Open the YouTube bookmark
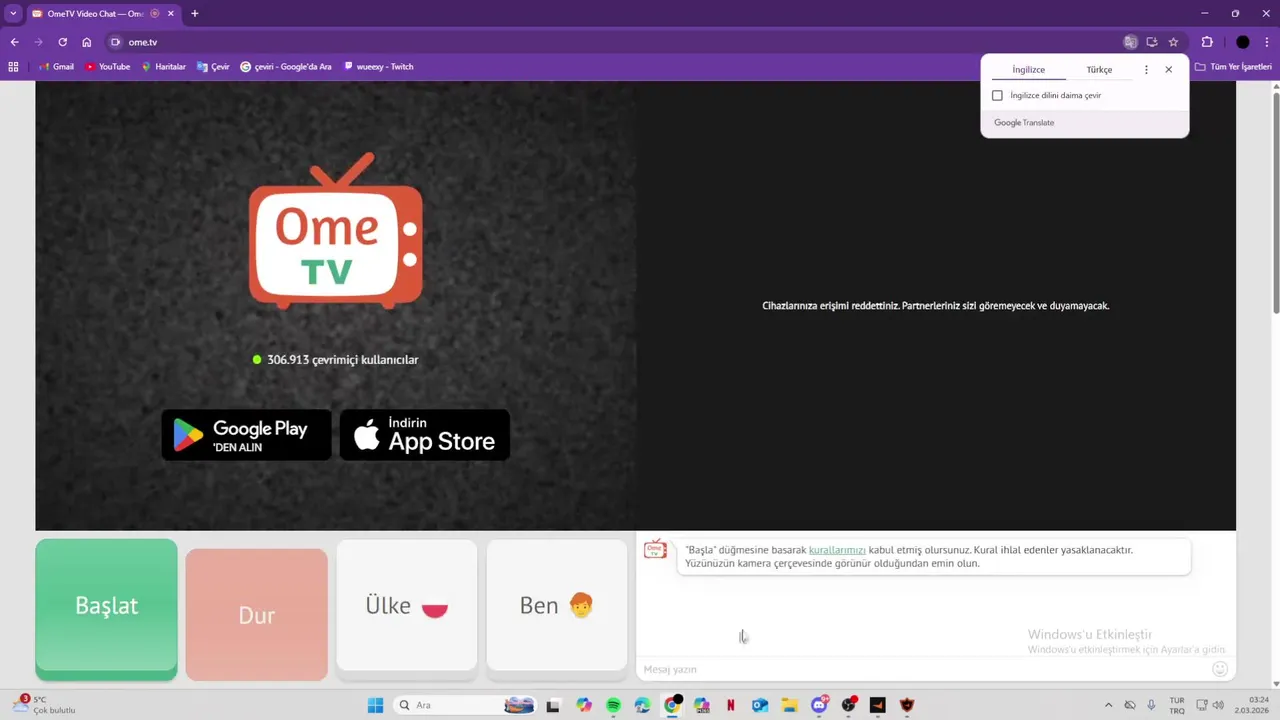This screenshot has height=720, width=1280. [x=108, y=67]
